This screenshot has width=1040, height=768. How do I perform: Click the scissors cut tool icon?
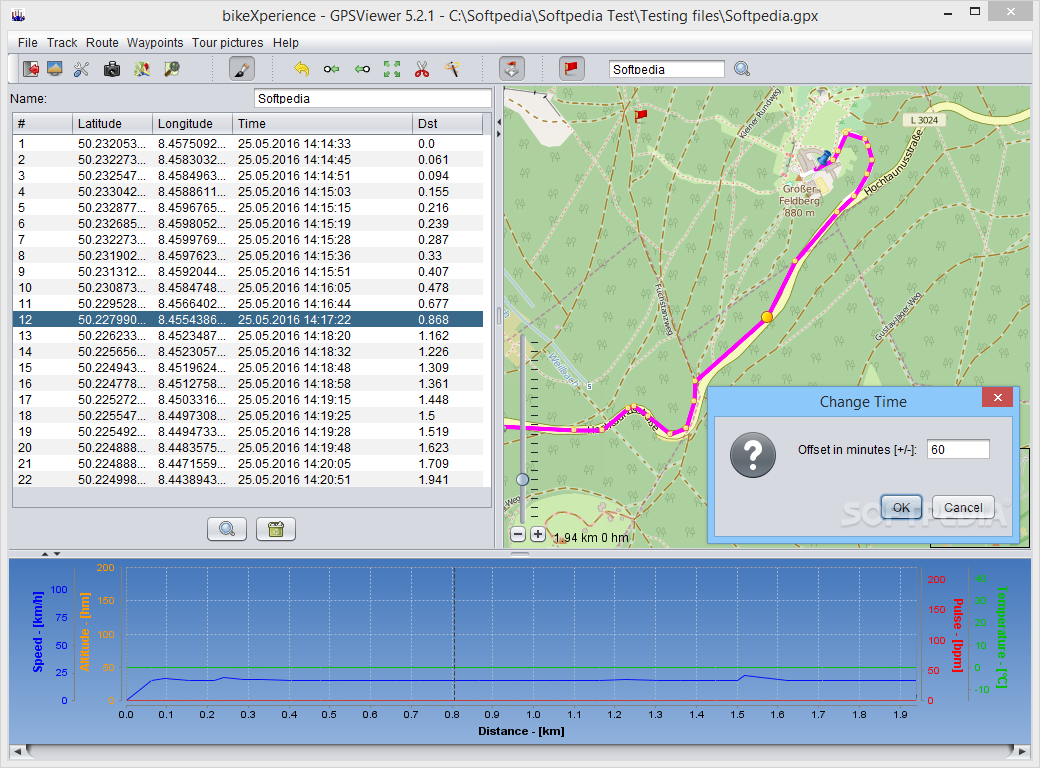coord(422,69)
